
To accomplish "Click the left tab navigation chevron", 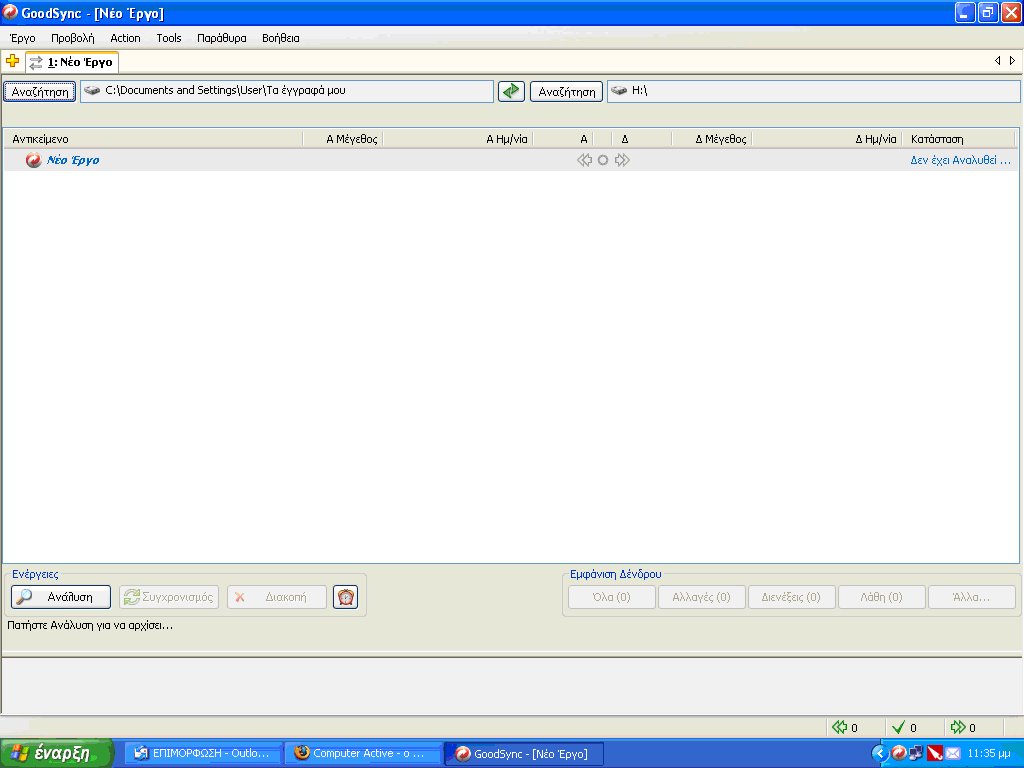I will (x=998, y=60).
